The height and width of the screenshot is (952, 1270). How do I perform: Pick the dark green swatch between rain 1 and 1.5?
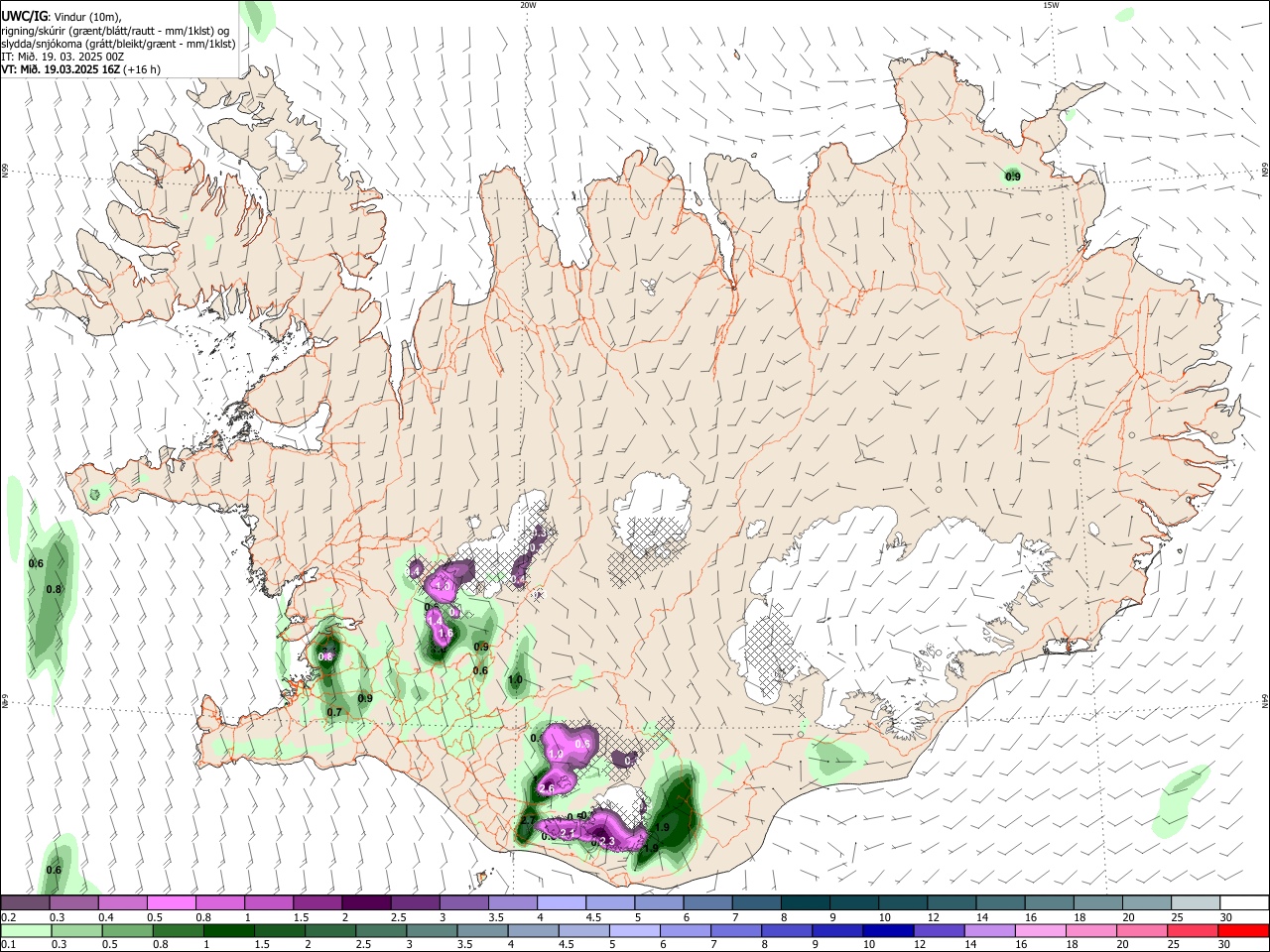tap(229, 930)
